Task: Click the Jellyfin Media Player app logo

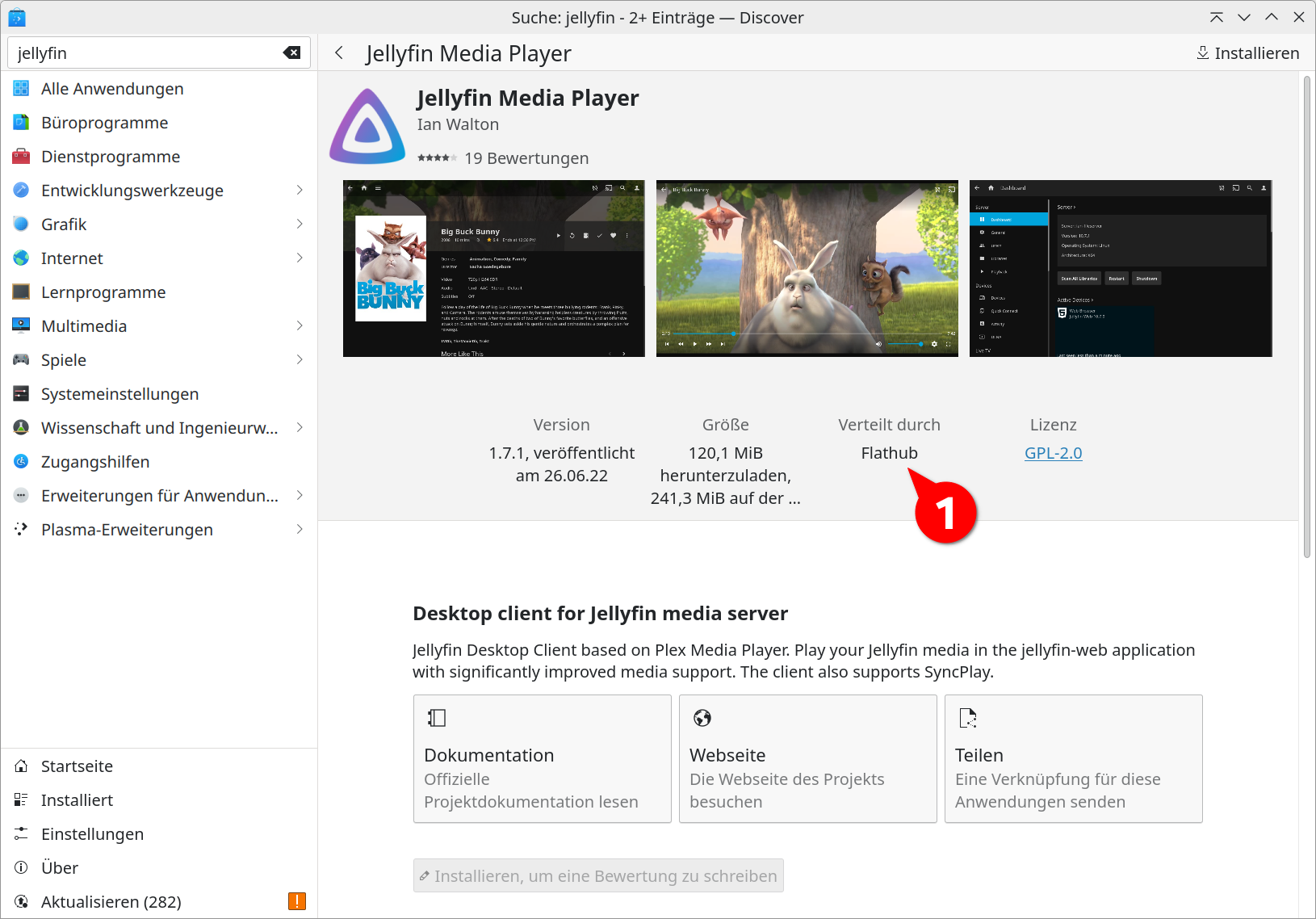Action: [367, 127]
